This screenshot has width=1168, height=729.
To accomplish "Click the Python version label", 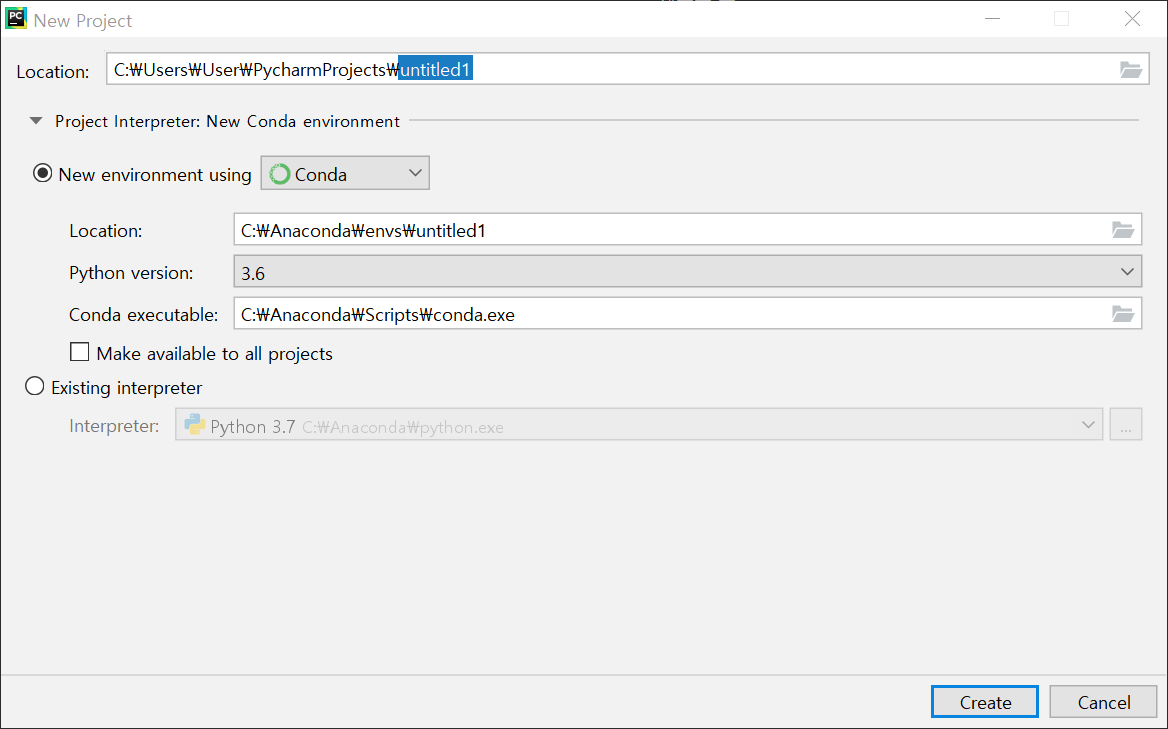I will click(x=131, y=273).
